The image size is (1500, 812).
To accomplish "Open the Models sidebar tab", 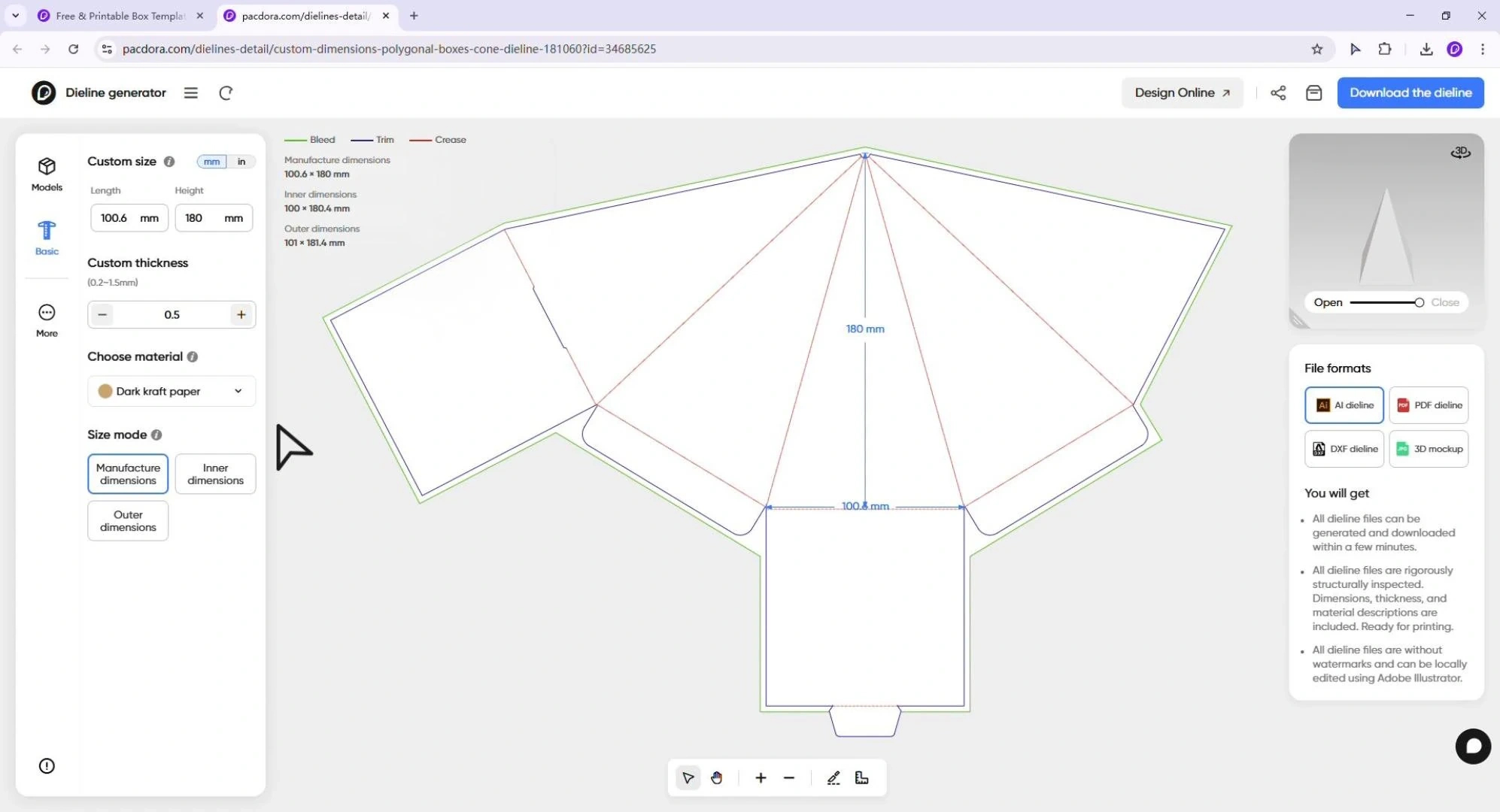I will click(x=47, y=174).
